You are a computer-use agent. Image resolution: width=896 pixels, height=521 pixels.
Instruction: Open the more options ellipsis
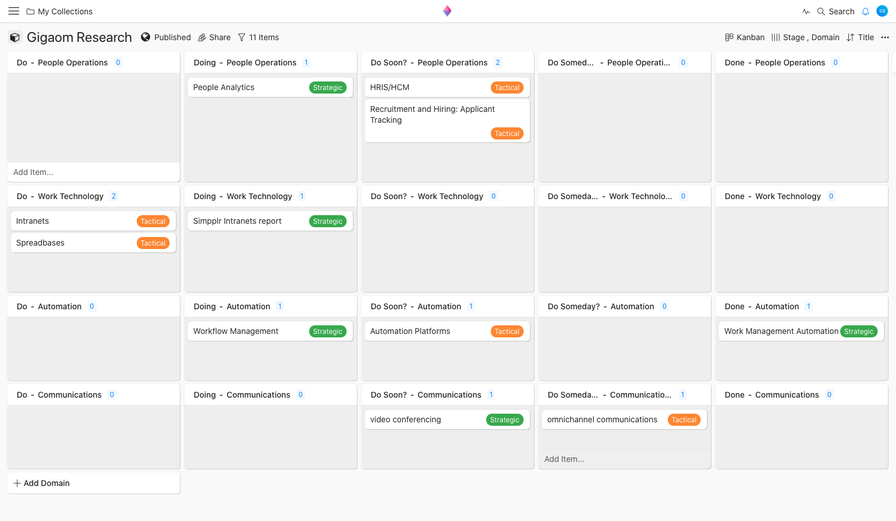(885, 37)
